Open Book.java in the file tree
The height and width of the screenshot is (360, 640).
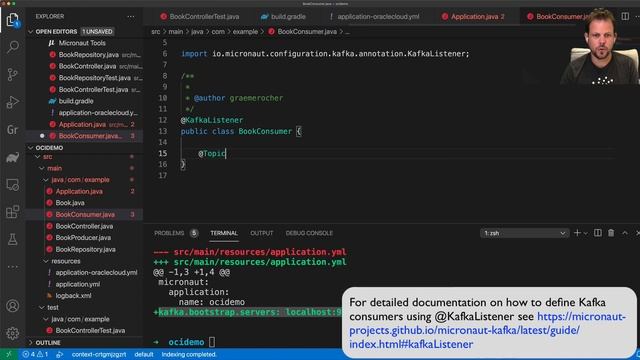[x=70, y=203]
